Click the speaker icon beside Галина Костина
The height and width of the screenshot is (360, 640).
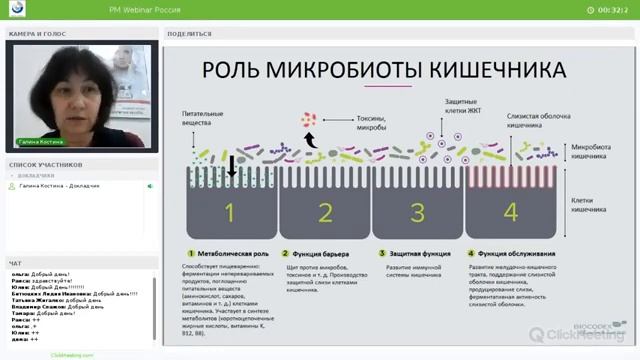click(x=150, y=186)
